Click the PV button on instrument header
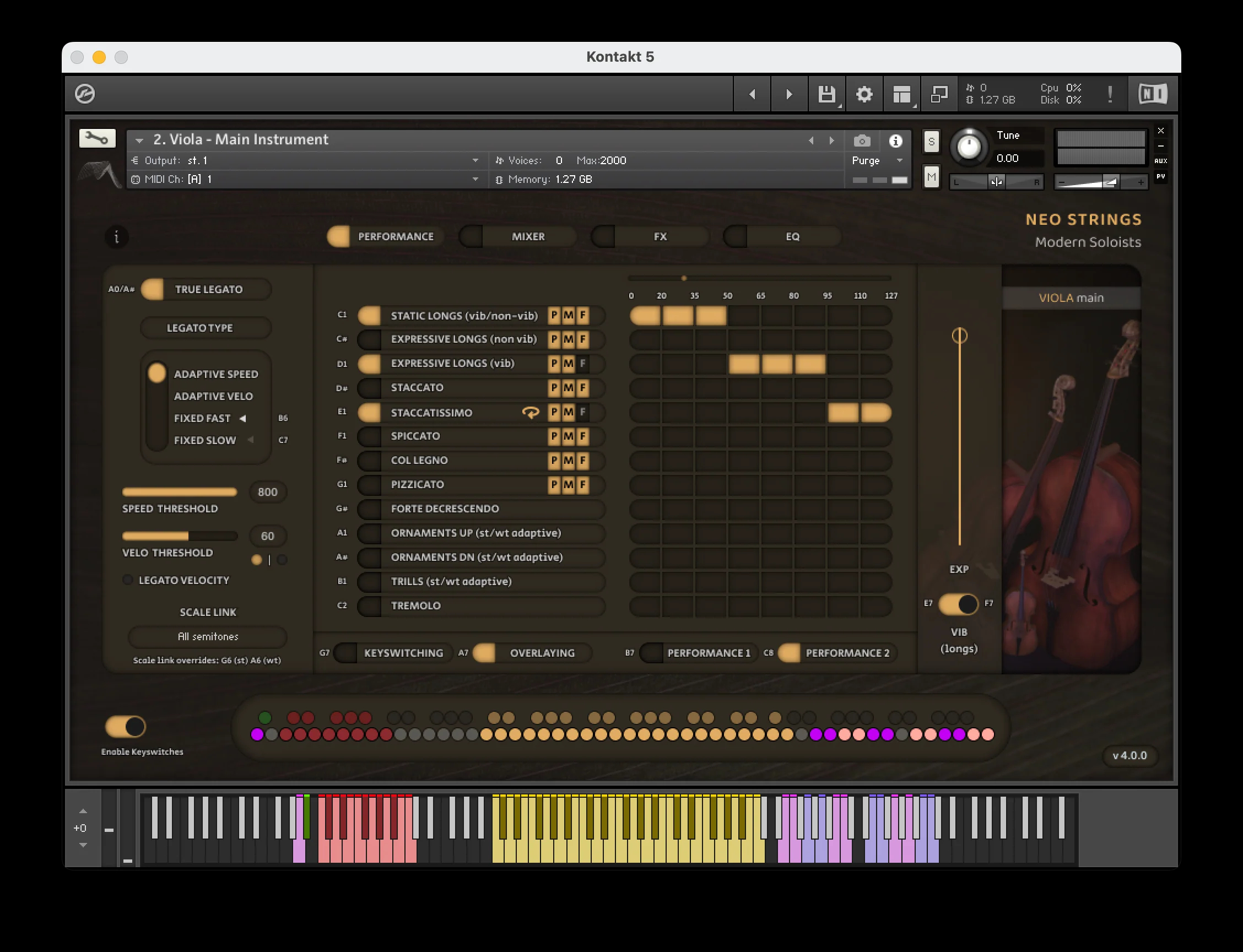 [1160, 176]
